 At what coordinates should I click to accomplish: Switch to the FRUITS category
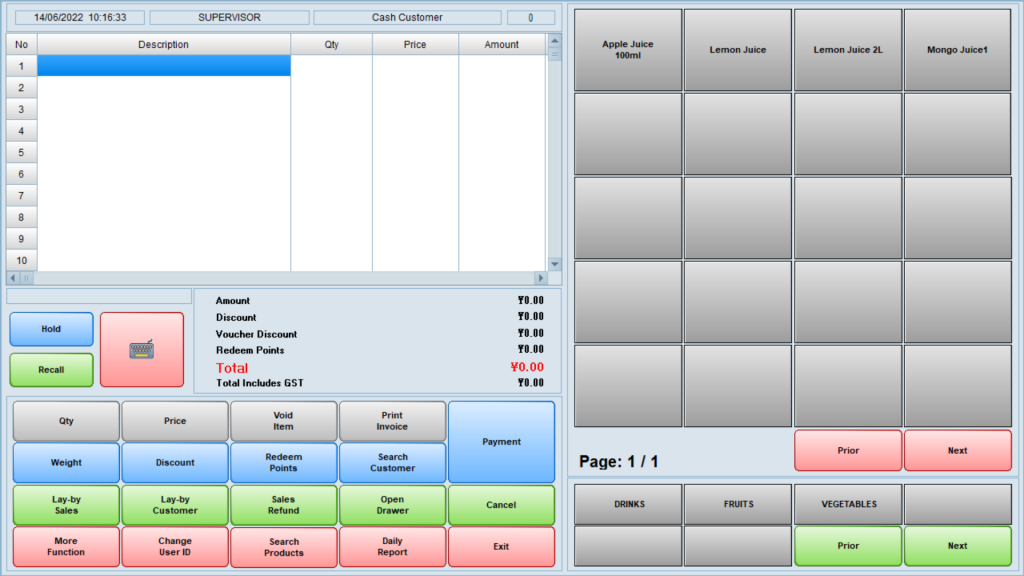point(738,504)
